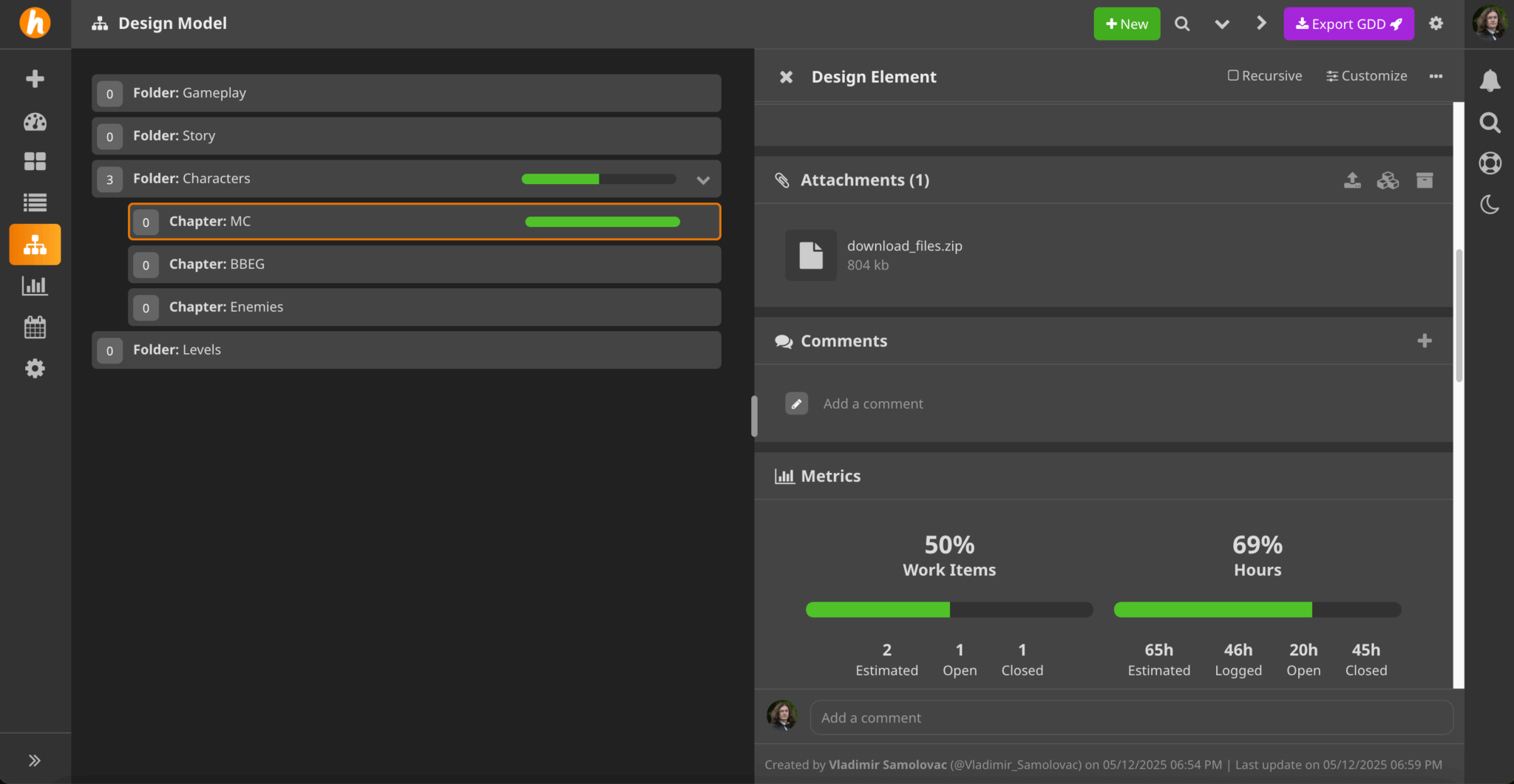
Task: Open the Boards grid view icon
Action: point(34,161)
